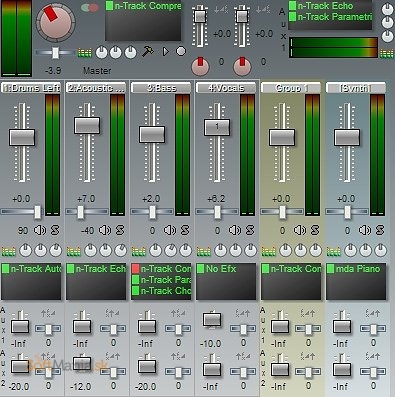
Task: Click the Acoustic pan slider at -40
Action: pos(81,212)
